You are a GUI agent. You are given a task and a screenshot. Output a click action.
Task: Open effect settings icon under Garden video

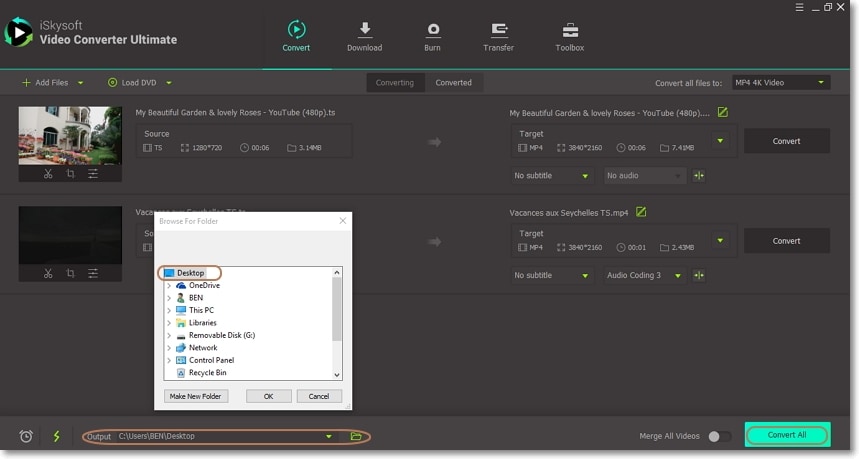(x=93, y=174)
